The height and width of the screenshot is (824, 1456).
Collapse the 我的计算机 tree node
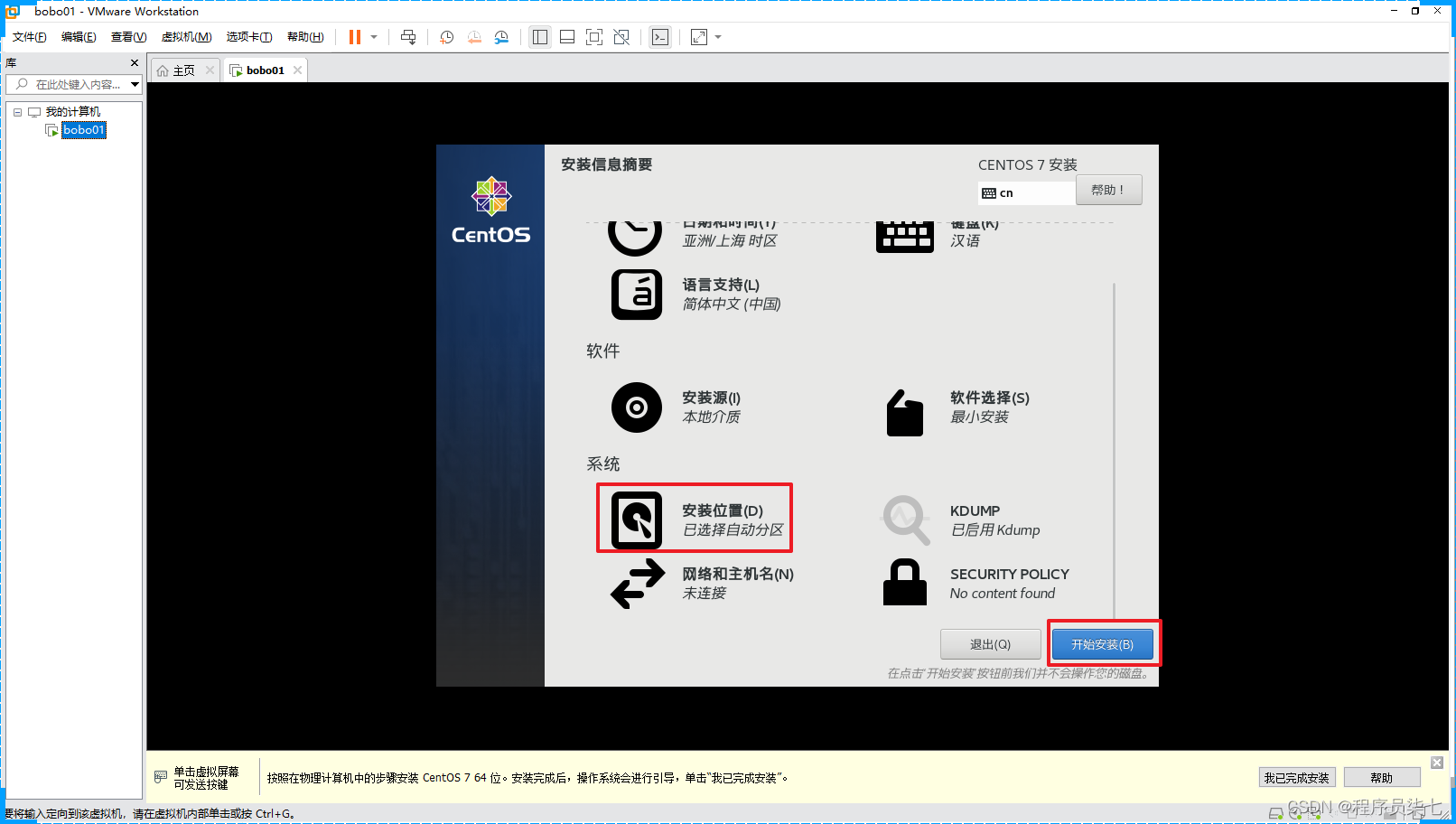coord(16,111)
